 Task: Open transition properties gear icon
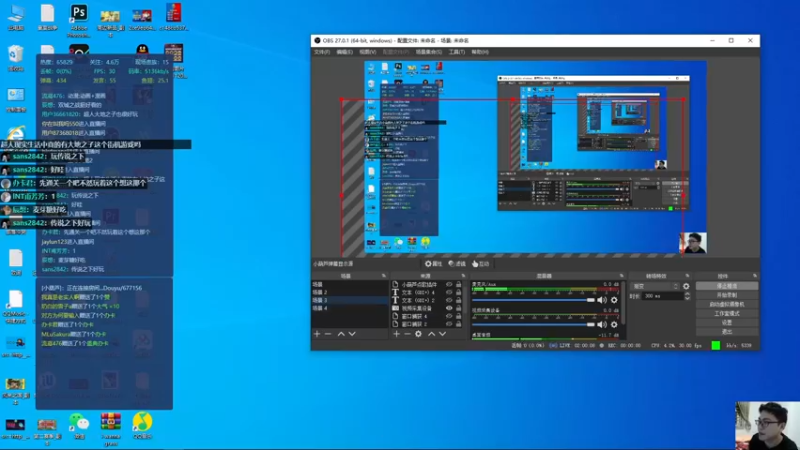pos(686,286)
